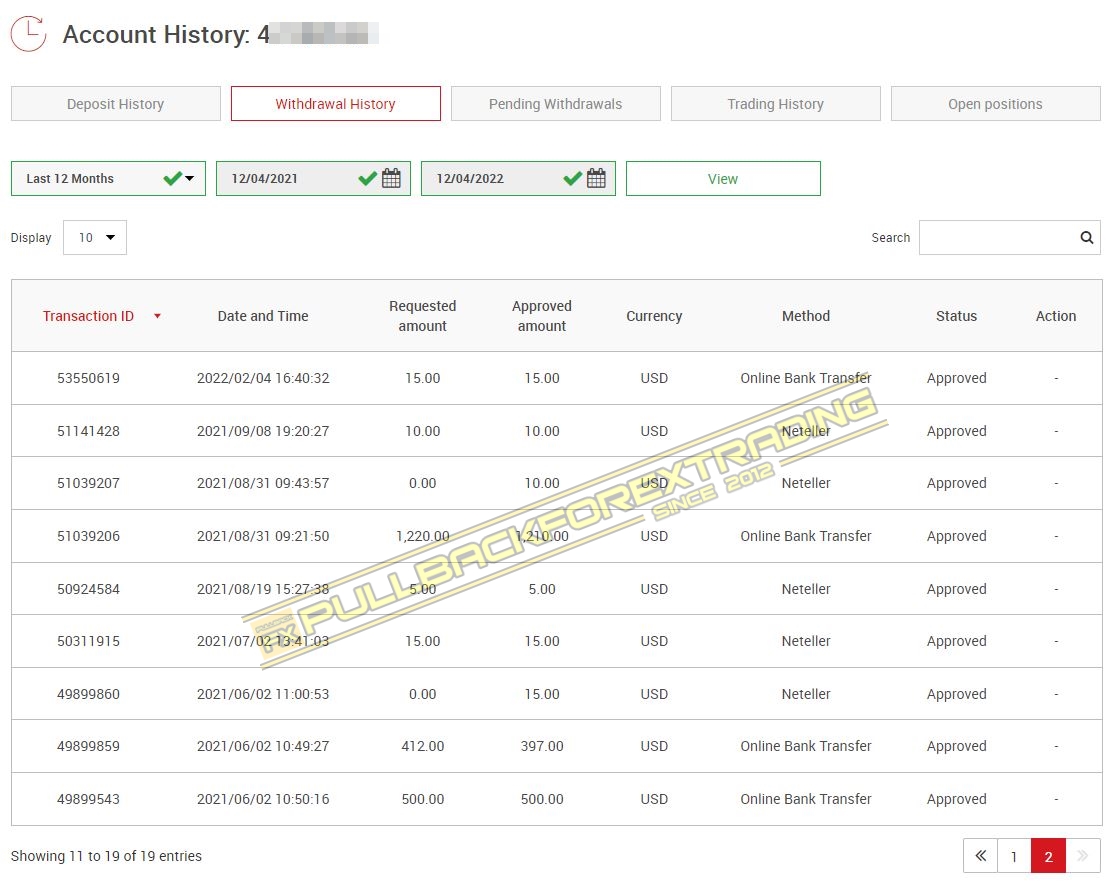Sort by Date and Time column header
1115x888 pixels.
coord(263,316)
